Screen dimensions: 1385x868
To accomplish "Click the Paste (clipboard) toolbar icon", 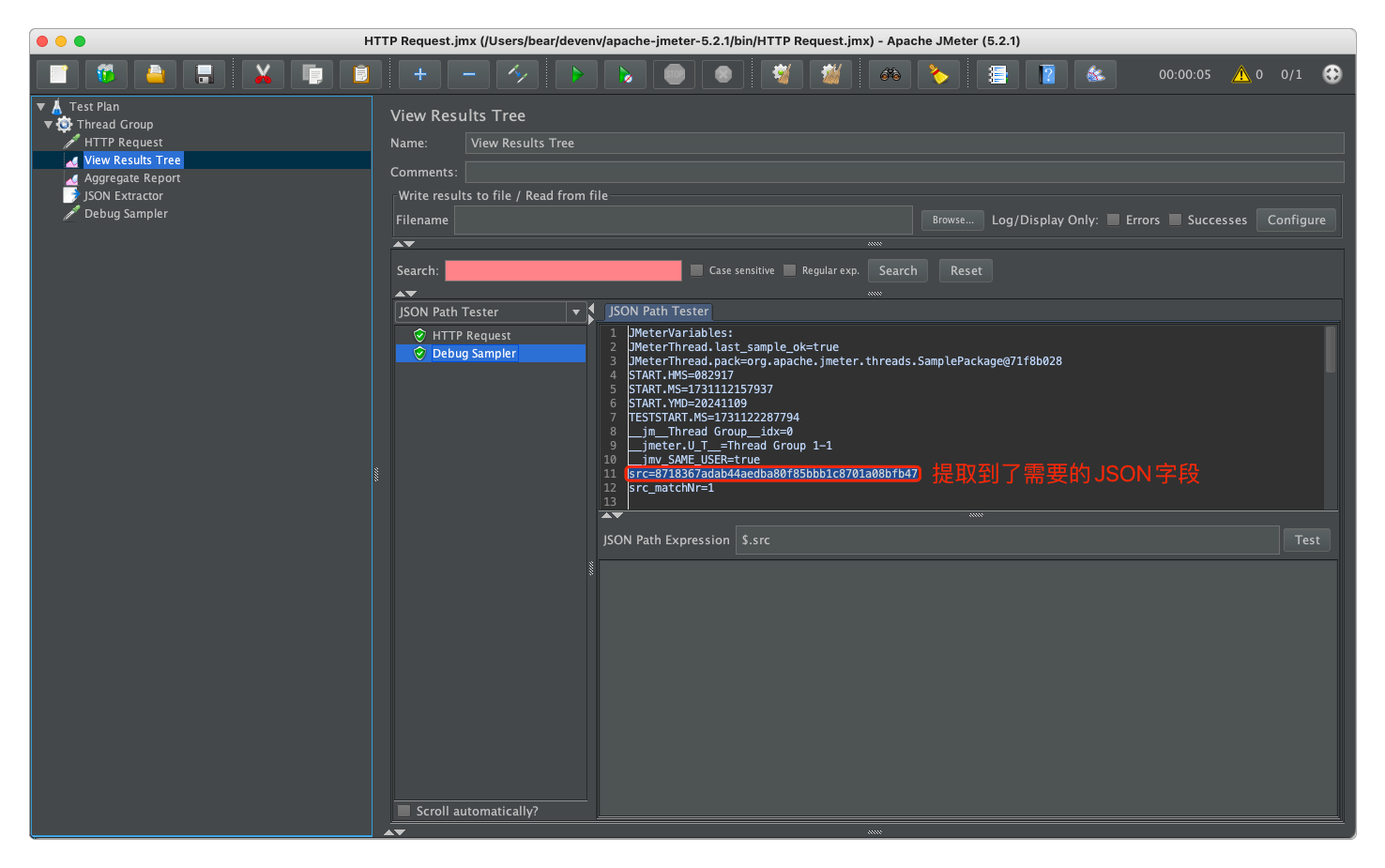I will (360, 74).
